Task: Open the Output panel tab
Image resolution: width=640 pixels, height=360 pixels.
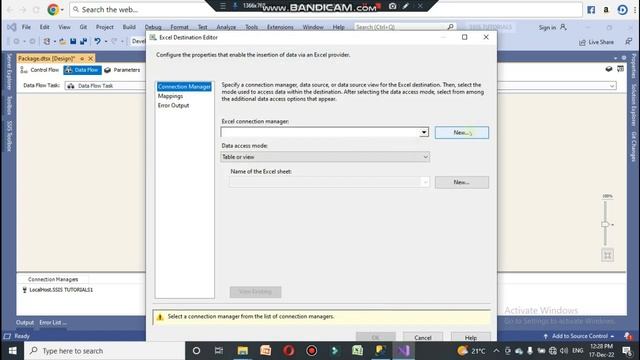Action: pos(24,322)
